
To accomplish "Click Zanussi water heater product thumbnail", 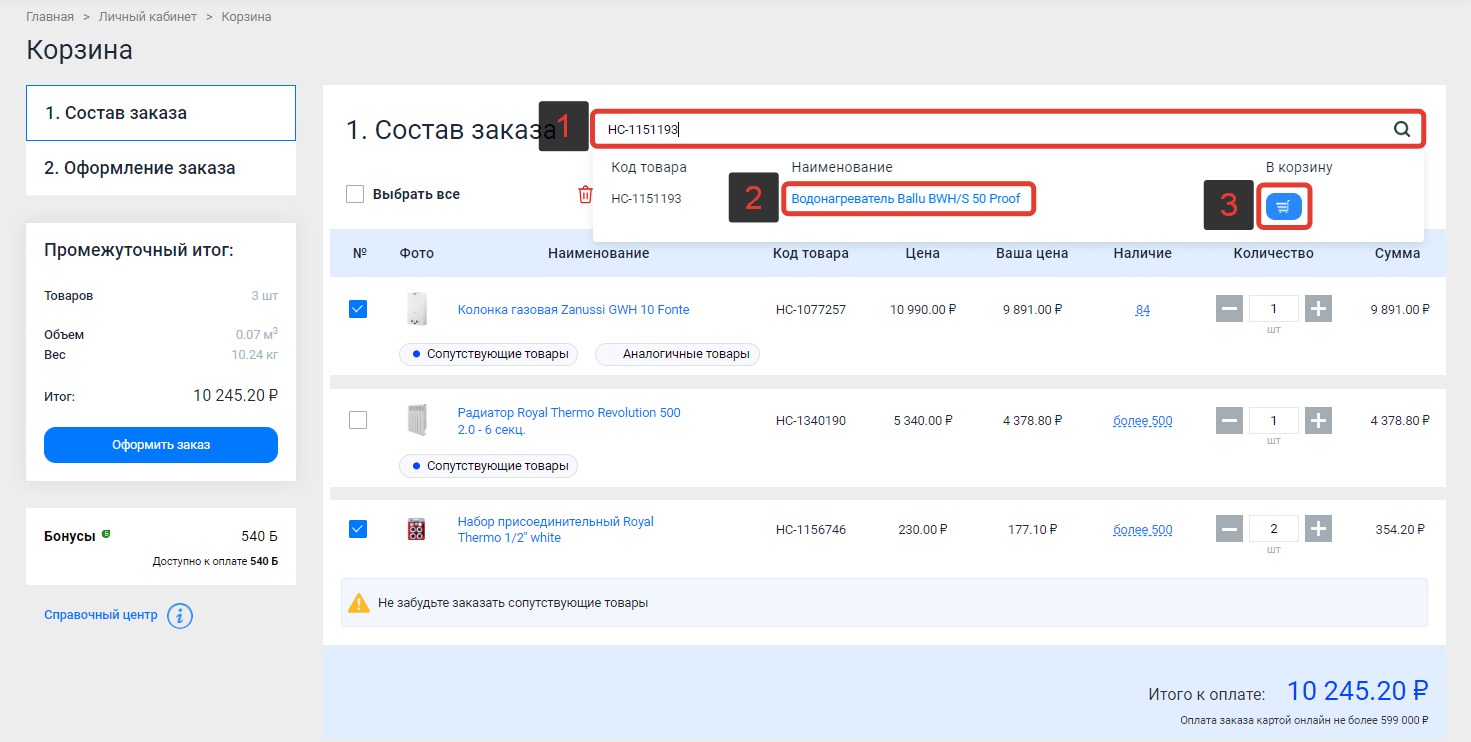I will [x=416, y=309].
